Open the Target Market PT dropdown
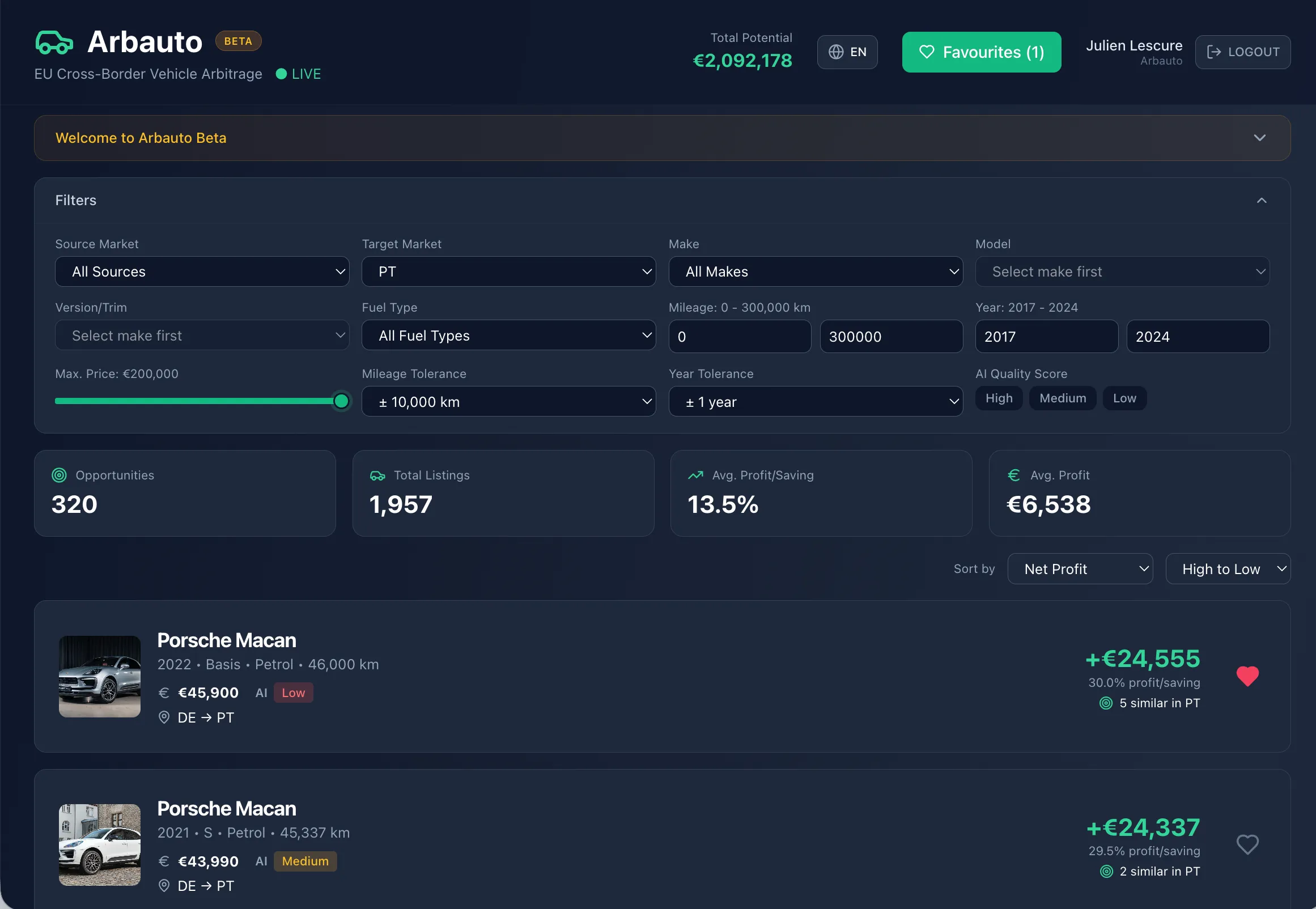The height and width of the screenshot is (909, 1316). 508,271
